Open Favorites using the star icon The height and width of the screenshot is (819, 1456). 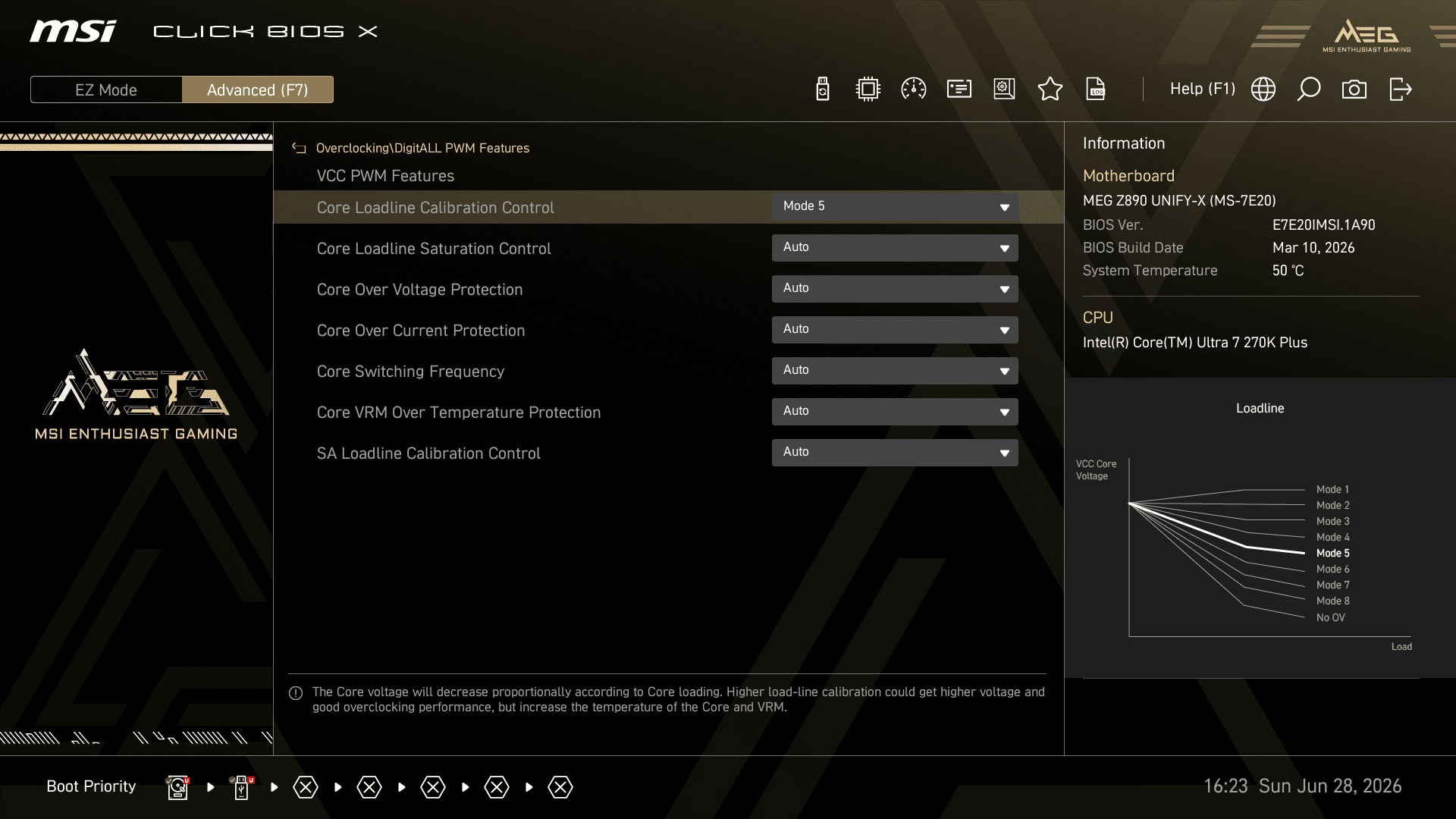[1050, 89]
